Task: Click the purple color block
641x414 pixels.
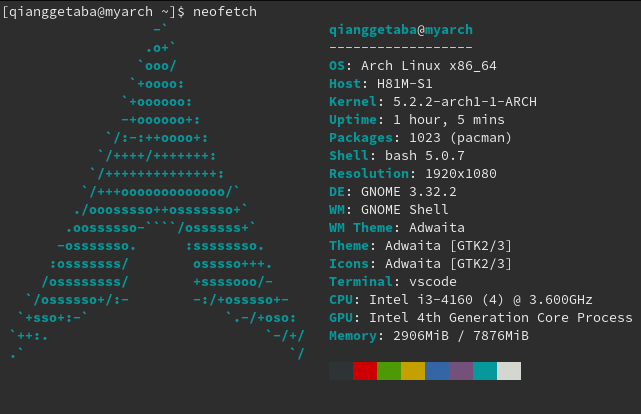Action: 461,371
